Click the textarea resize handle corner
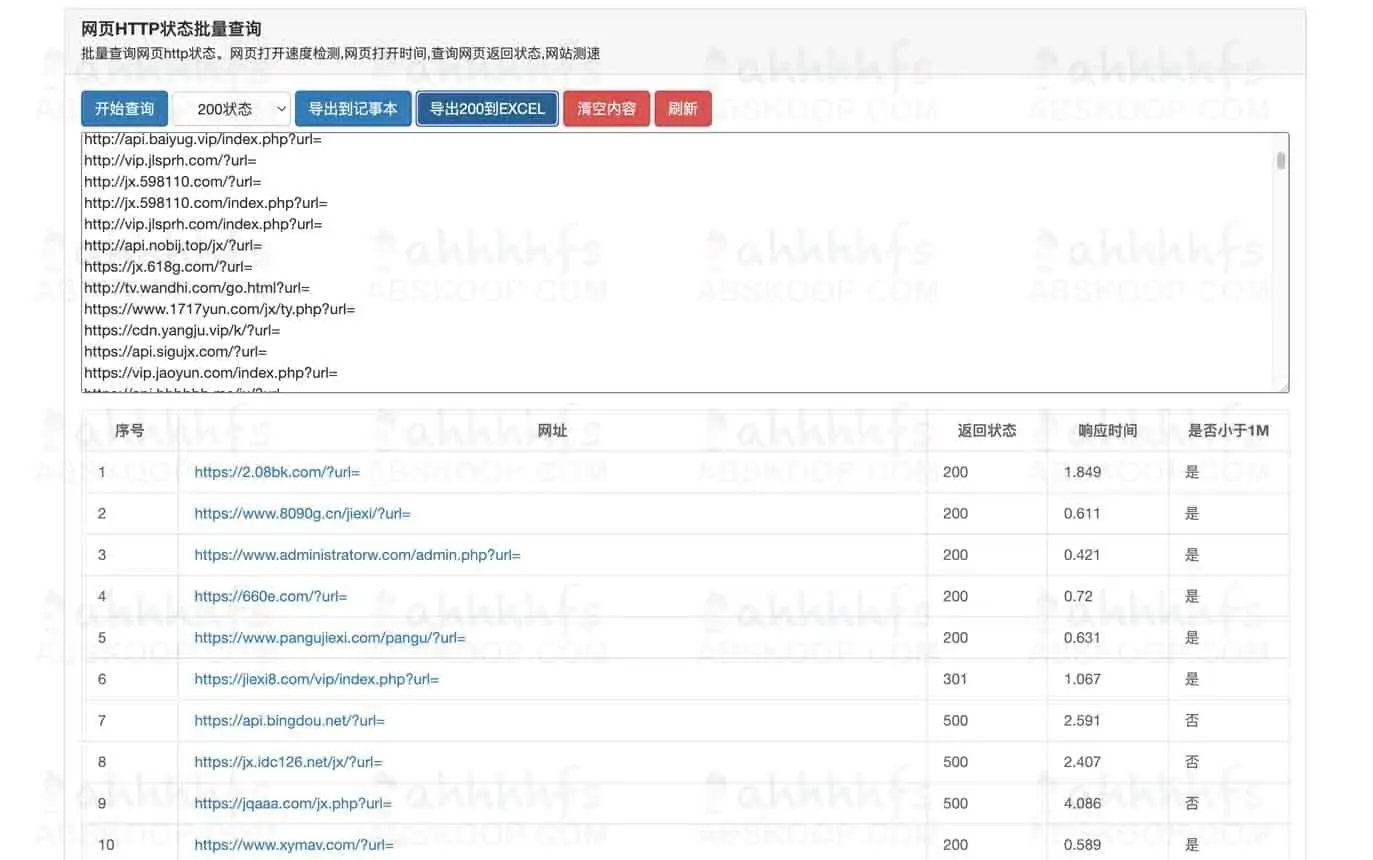This screenshot has width=1373, height=860. (x=1282, y=386)
